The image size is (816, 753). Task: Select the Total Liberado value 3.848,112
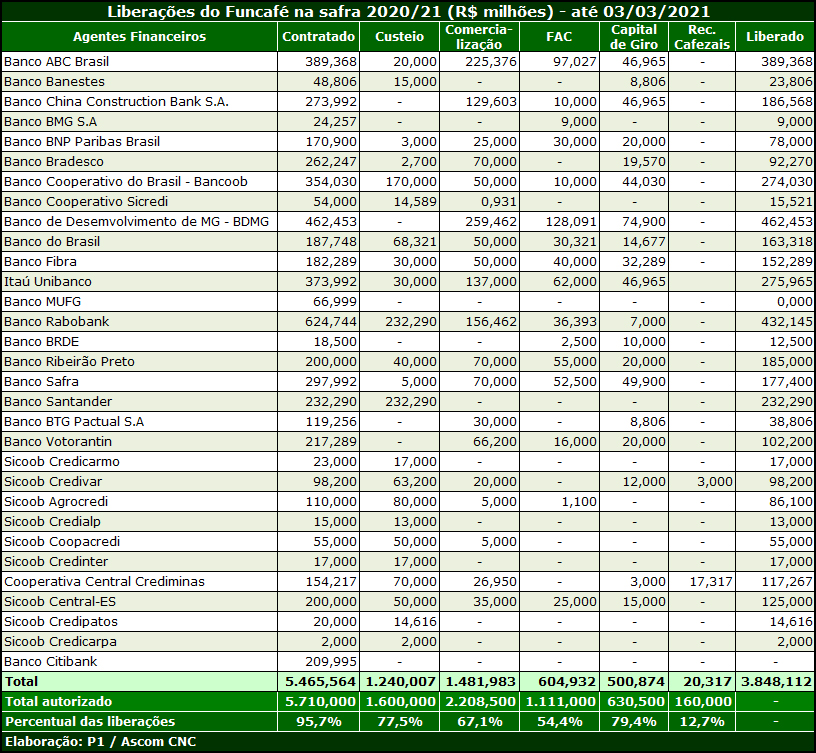click(776, 682)
